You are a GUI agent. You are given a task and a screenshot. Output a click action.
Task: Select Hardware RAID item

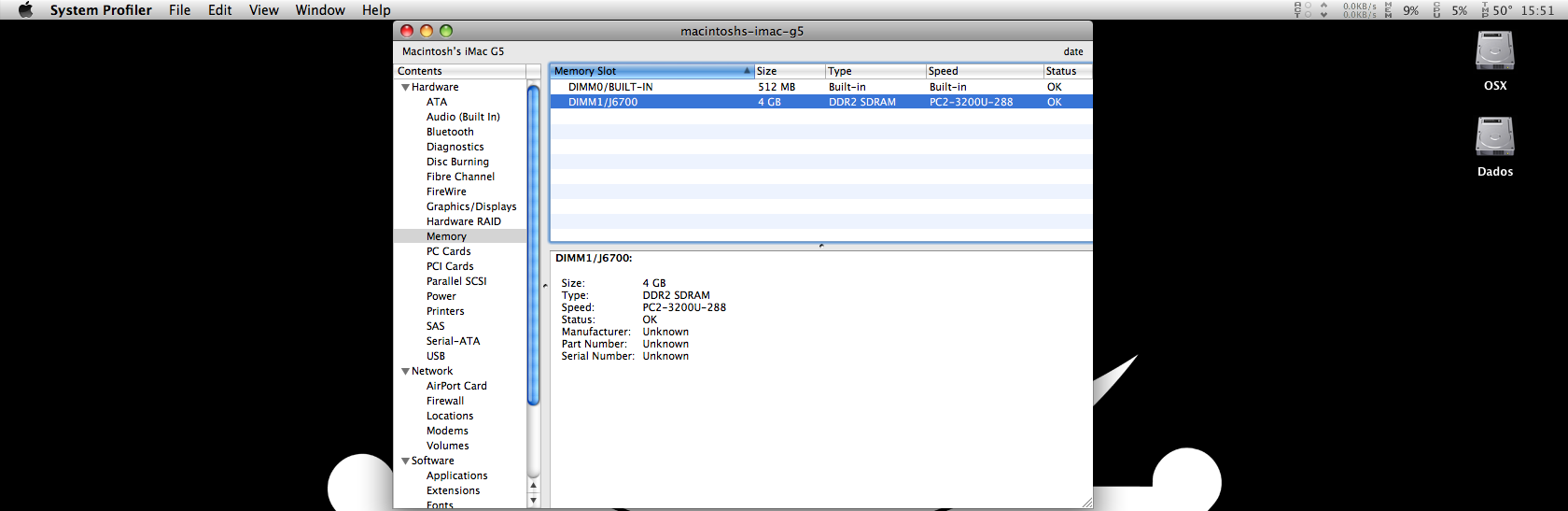point(464,221)
